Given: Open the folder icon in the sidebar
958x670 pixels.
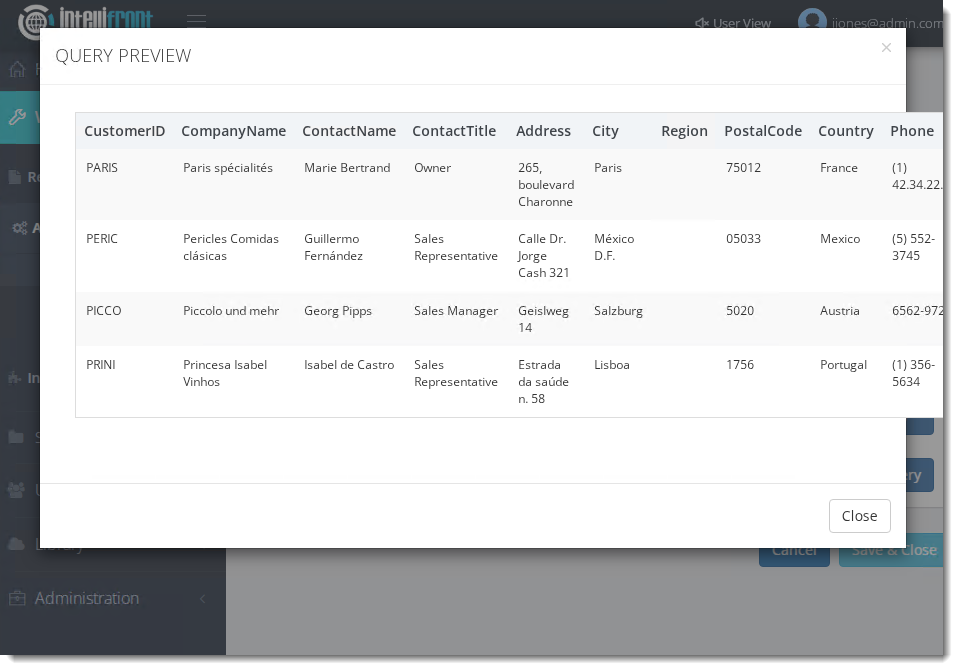Looking at the screenshot, I should 16,437.
